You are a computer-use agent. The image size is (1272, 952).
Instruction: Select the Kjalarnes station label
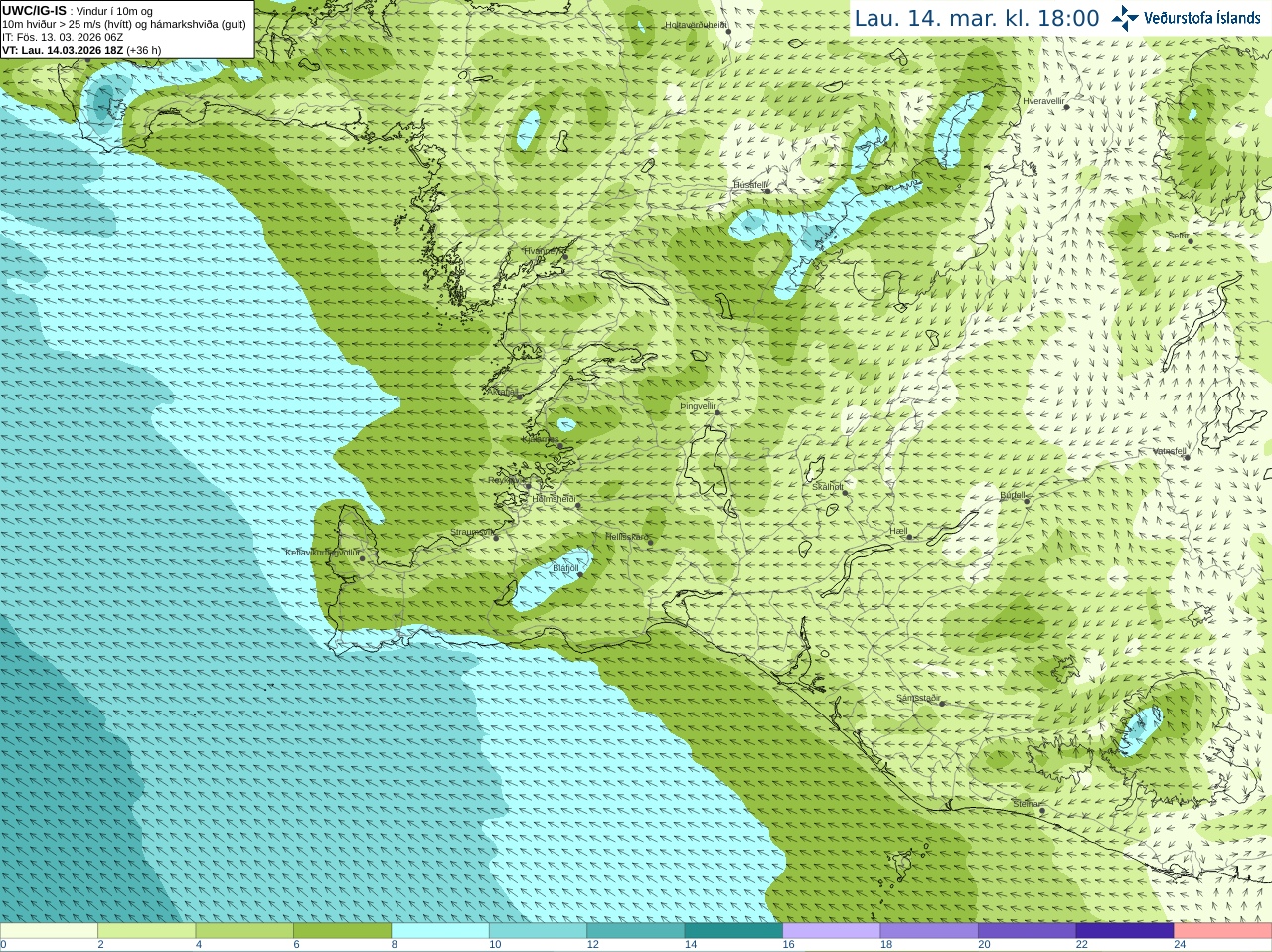[541, 439]
